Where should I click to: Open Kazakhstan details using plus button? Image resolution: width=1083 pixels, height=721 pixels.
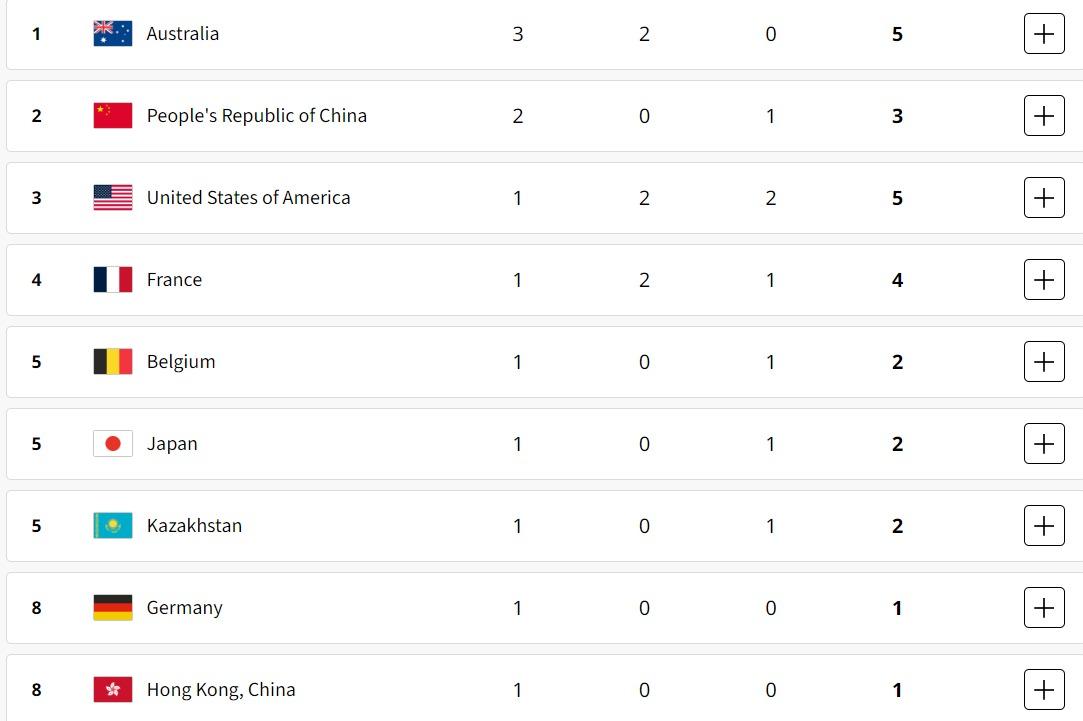click(x=1044, y=526)
